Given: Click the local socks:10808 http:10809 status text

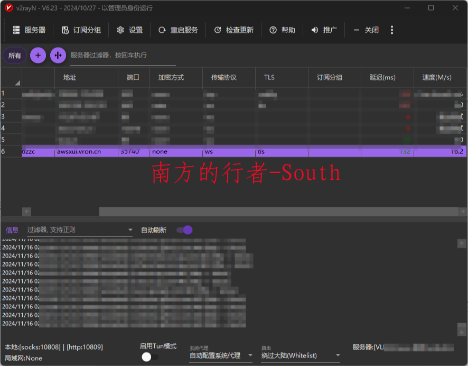Looking at the screenshot, I should 54,347.
